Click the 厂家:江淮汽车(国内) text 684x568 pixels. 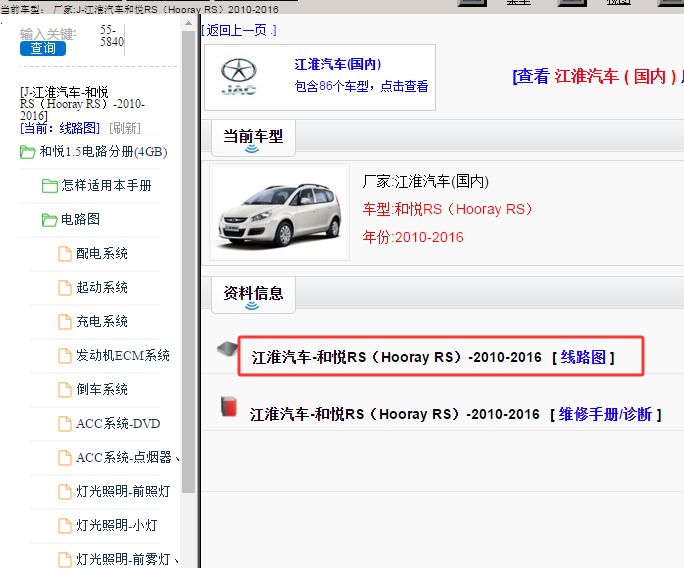click(425, 181)
